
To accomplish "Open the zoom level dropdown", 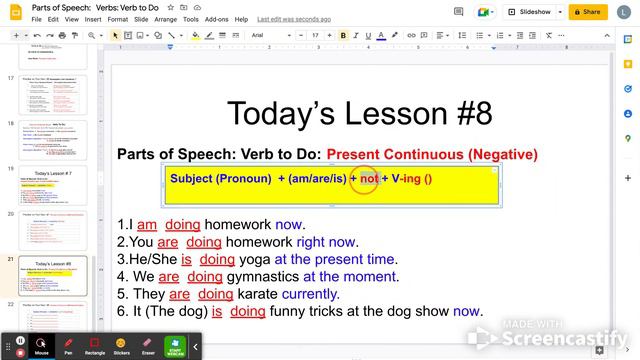I will click(101, 36).
